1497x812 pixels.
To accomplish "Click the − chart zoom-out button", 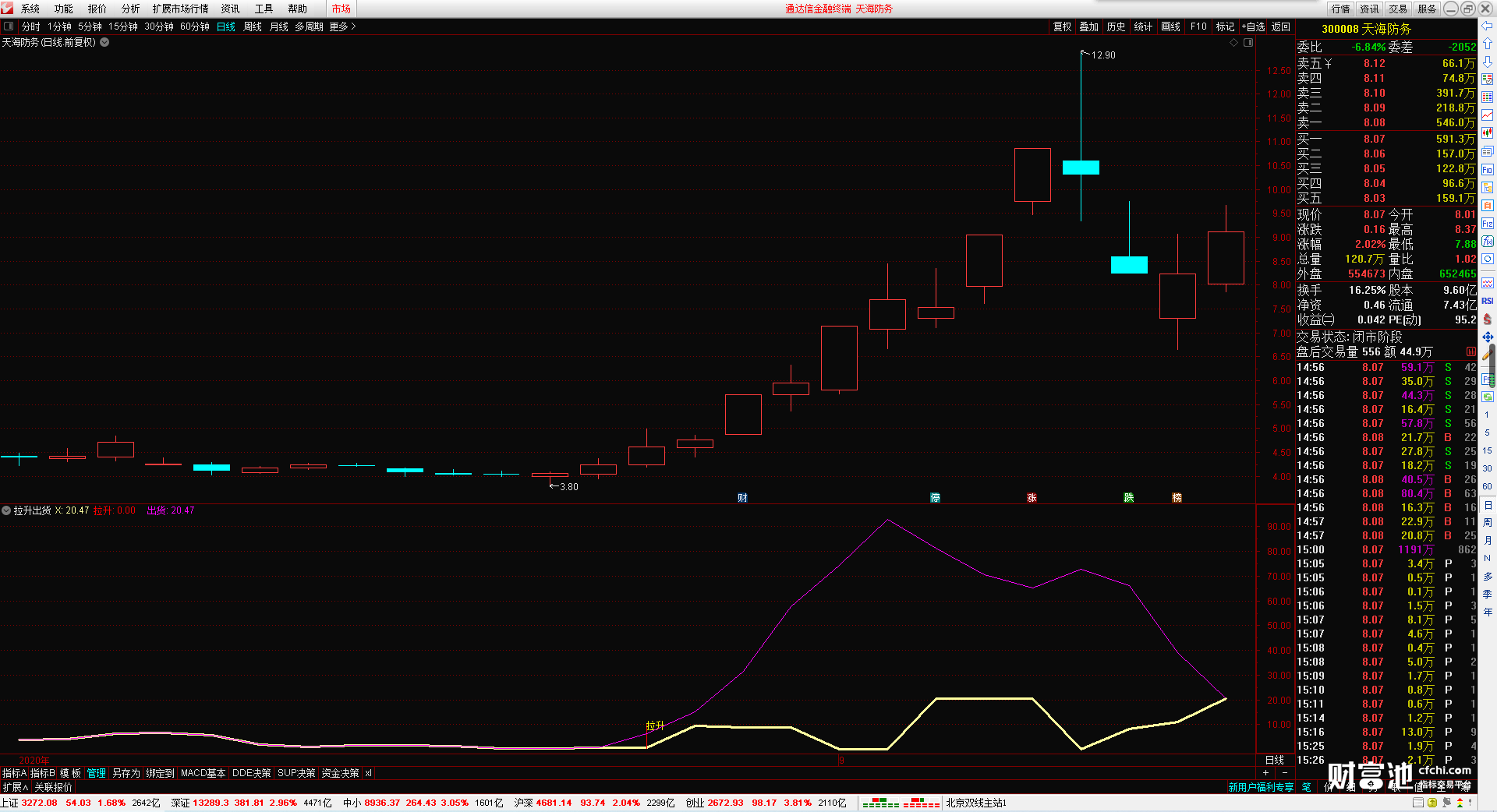I will coord(1285,773).
